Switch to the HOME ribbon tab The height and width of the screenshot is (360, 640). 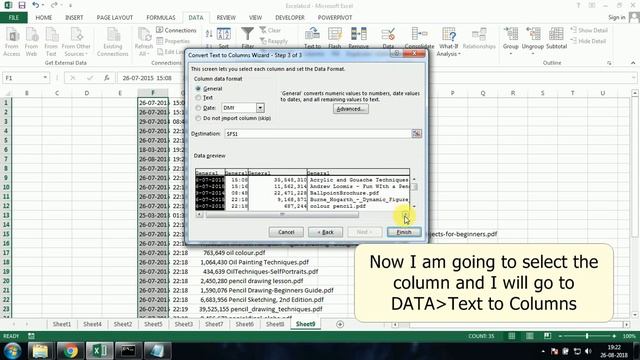pos(44,18)
